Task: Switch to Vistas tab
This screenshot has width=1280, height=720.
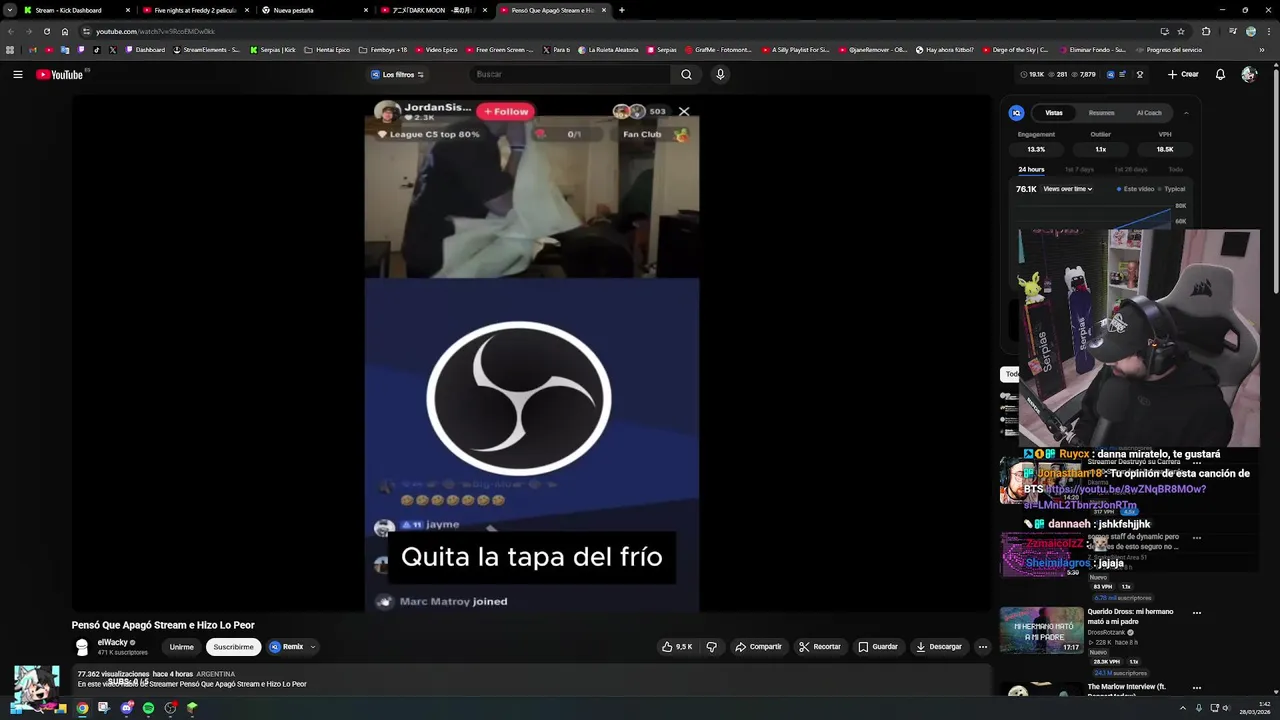Action: tap(1054, 113)
